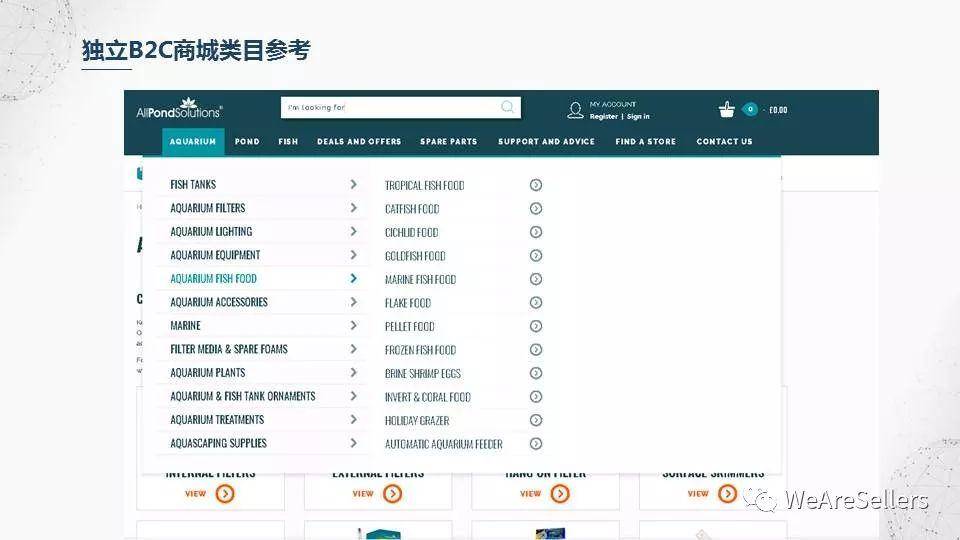Viewport: 960px width, 540px height.
Task: Click the AllPondSolutions logo
Action: (x=179, y=108)
